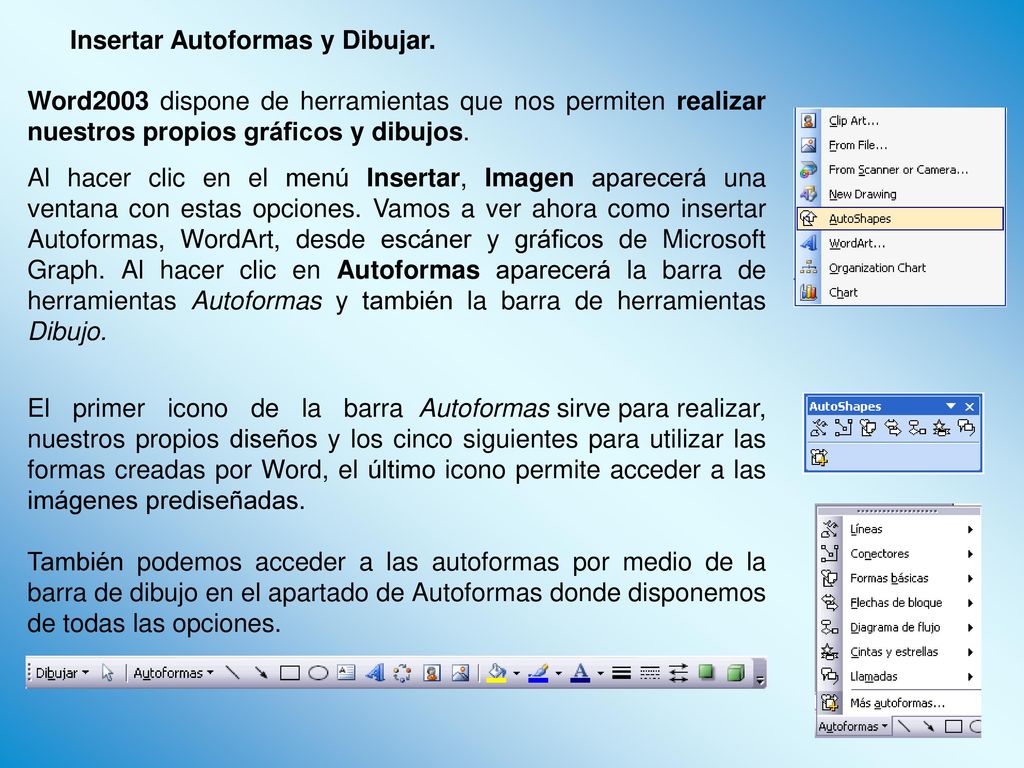Expand the Líneas submenu

(x=899, y=529)
